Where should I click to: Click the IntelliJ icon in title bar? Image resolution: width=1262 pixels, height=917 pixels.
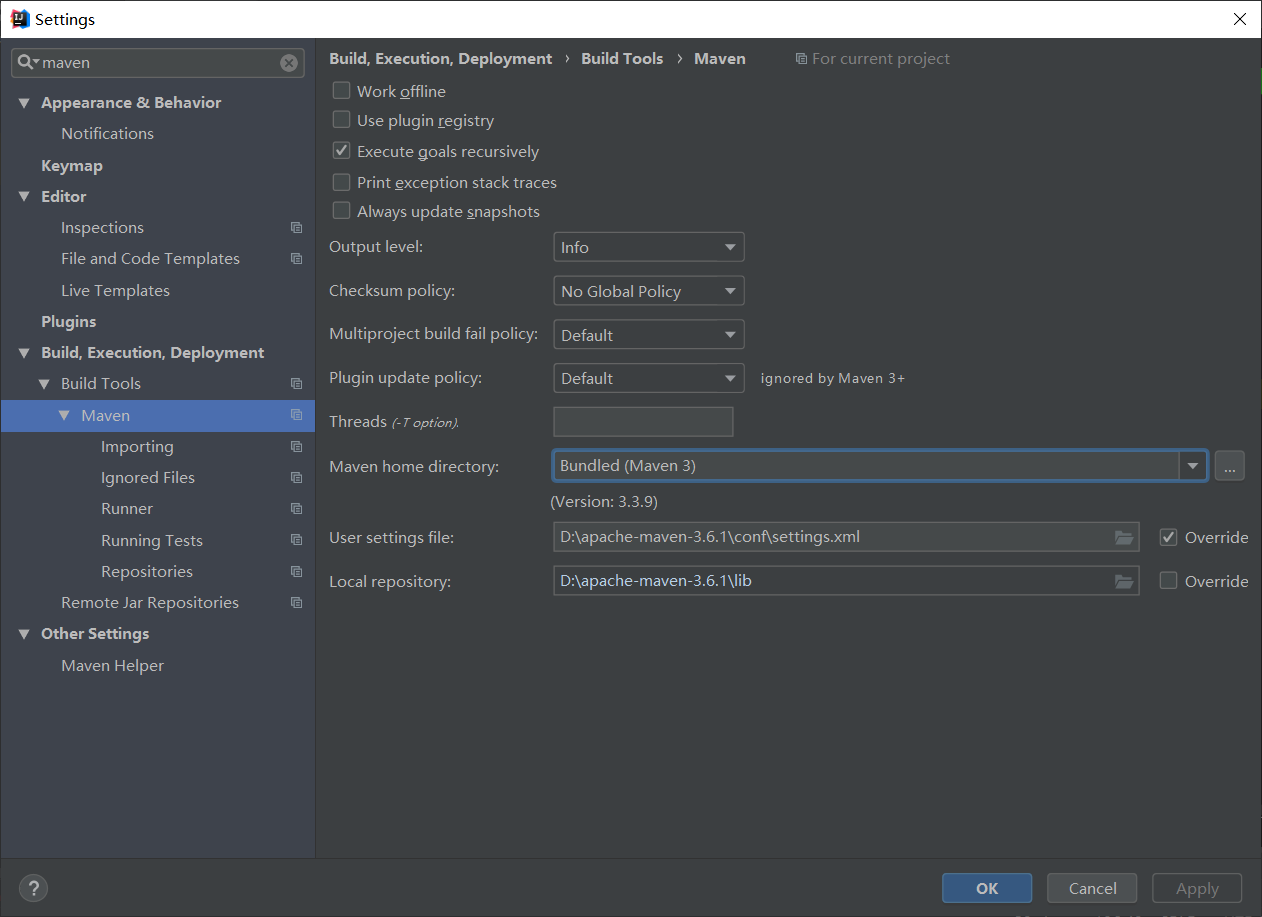click(19, 19)
